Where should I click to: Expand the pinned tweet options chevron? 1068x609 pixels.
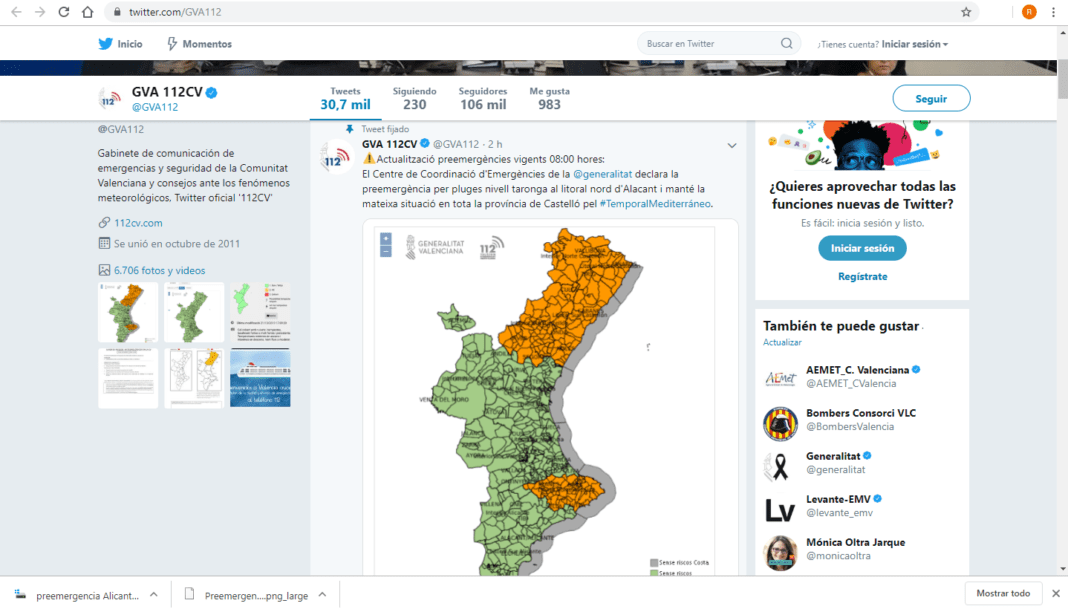tap(731, 146)
